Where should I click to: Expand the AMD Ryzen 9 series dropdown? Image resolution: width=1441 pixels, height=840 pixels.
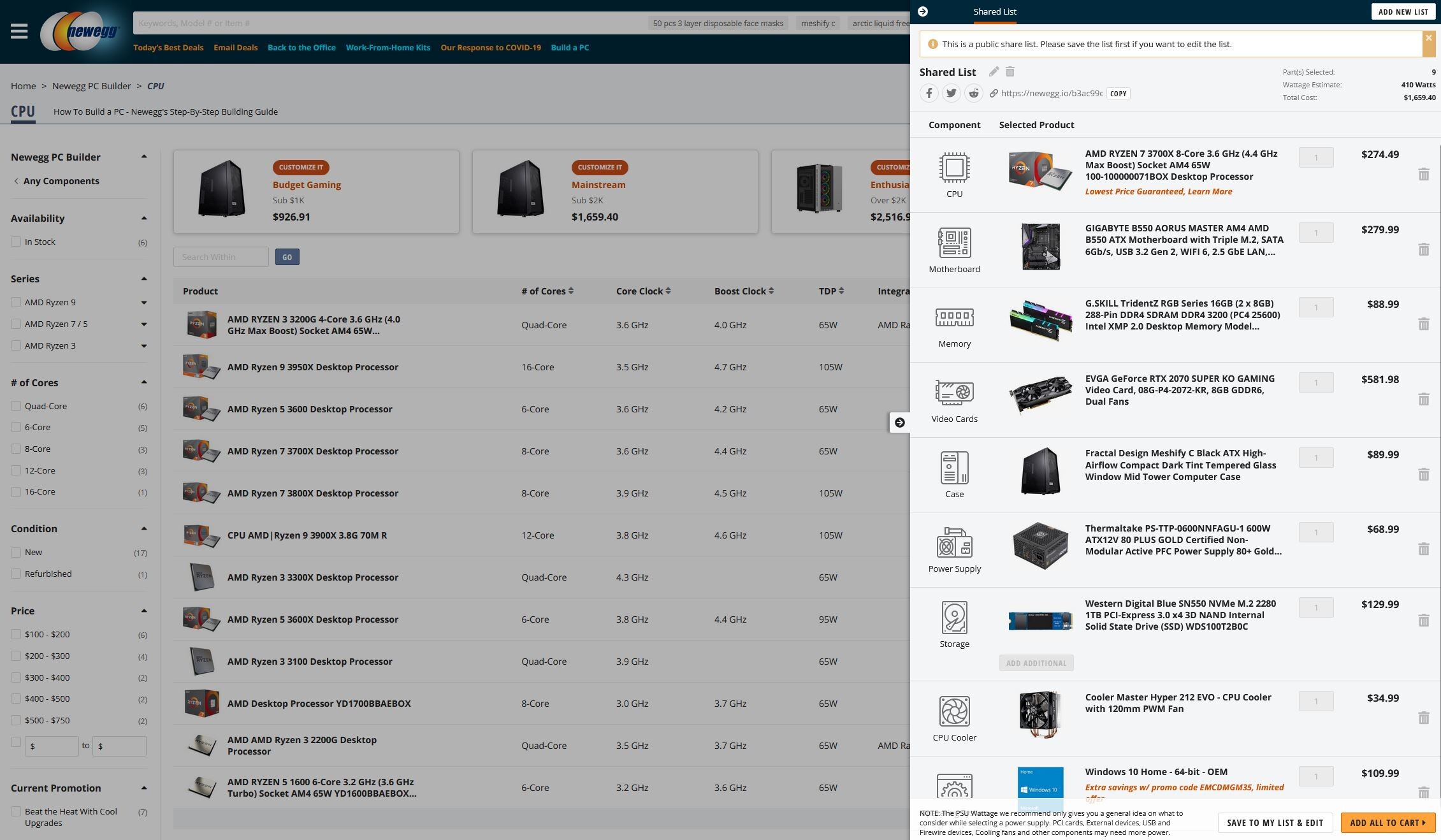[x=144, y=303]
